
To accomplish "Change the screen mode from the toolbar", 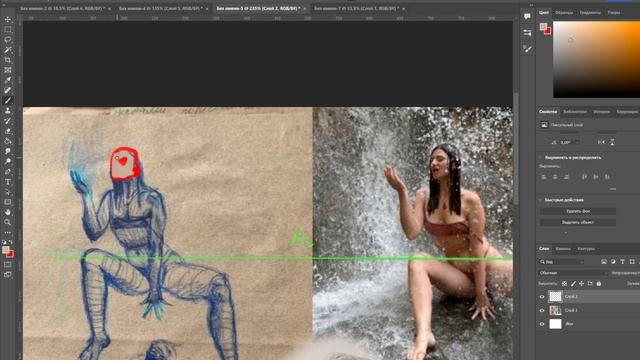I will (x=8, y=275).
